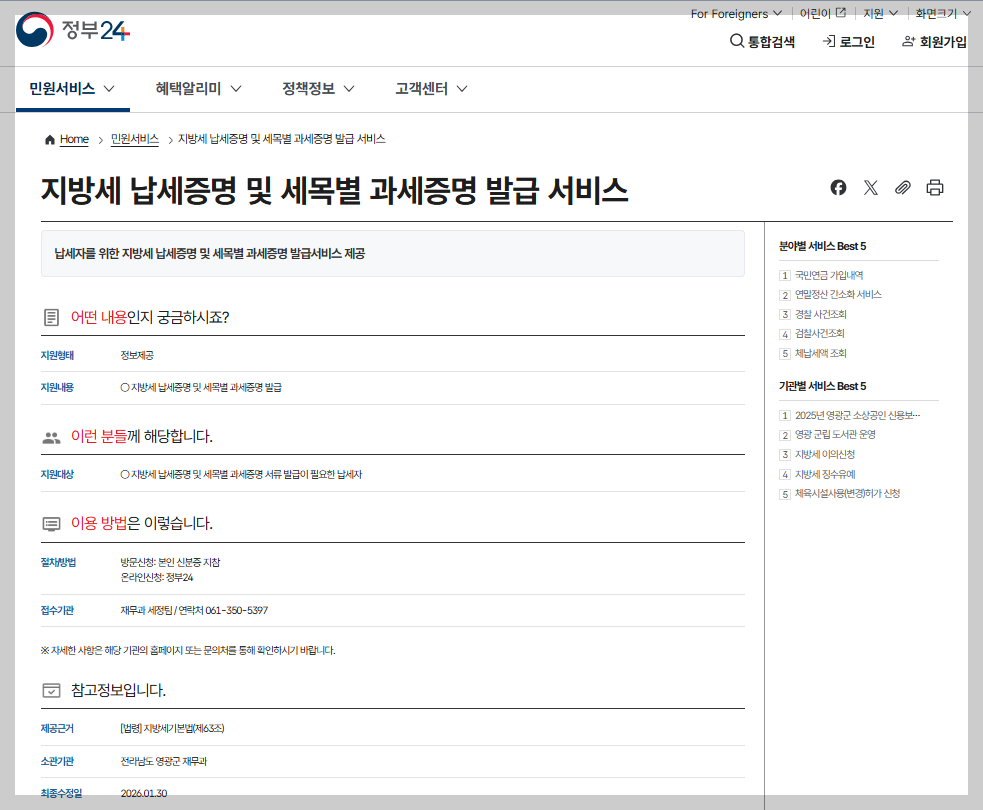Copy the page URL via the link icon
This screenshot has width=983, height=810.
point(903,187)
